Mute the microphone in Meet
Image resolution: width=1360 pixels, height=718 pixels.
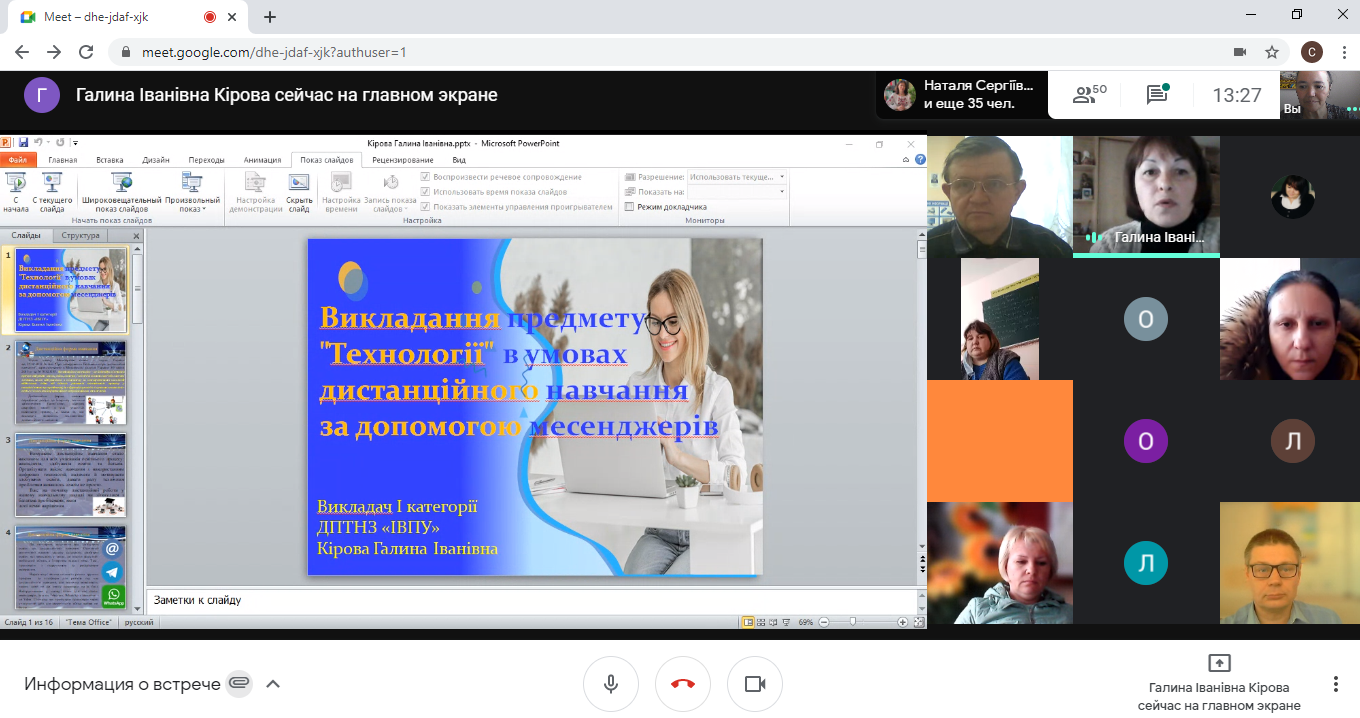[611, 684]
